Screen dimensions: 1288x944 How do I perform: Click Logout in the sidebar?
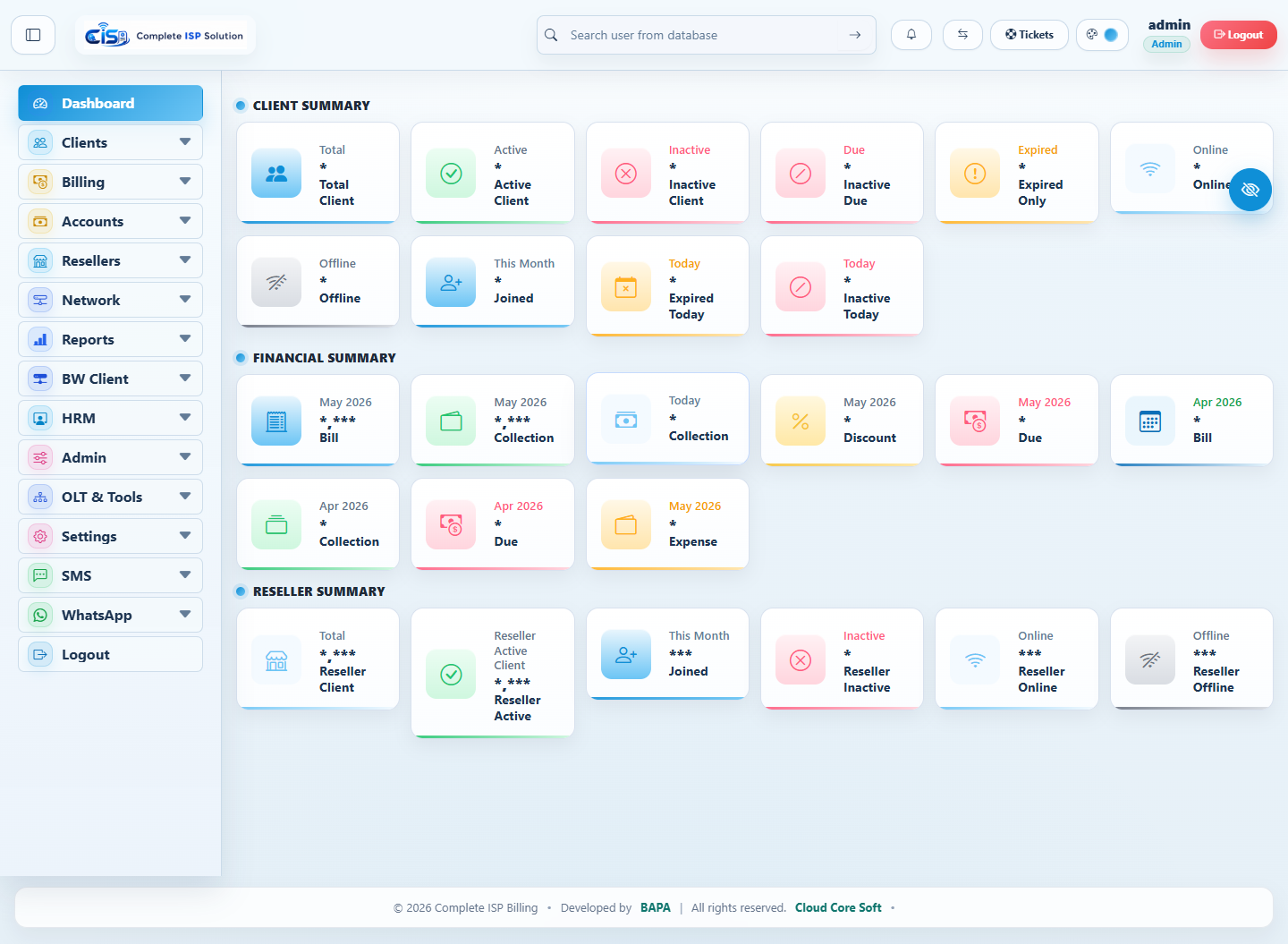(111, 654)
